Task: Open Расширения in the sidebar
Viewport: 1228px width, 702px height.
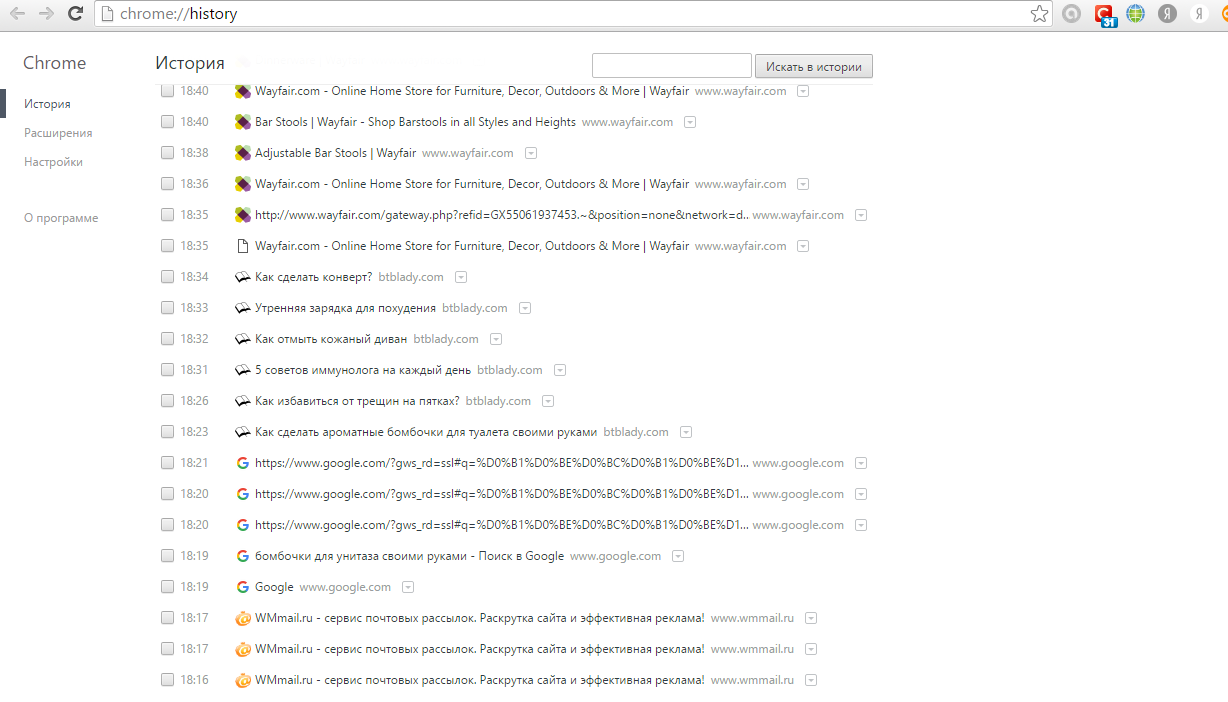Action: point(58,133)
